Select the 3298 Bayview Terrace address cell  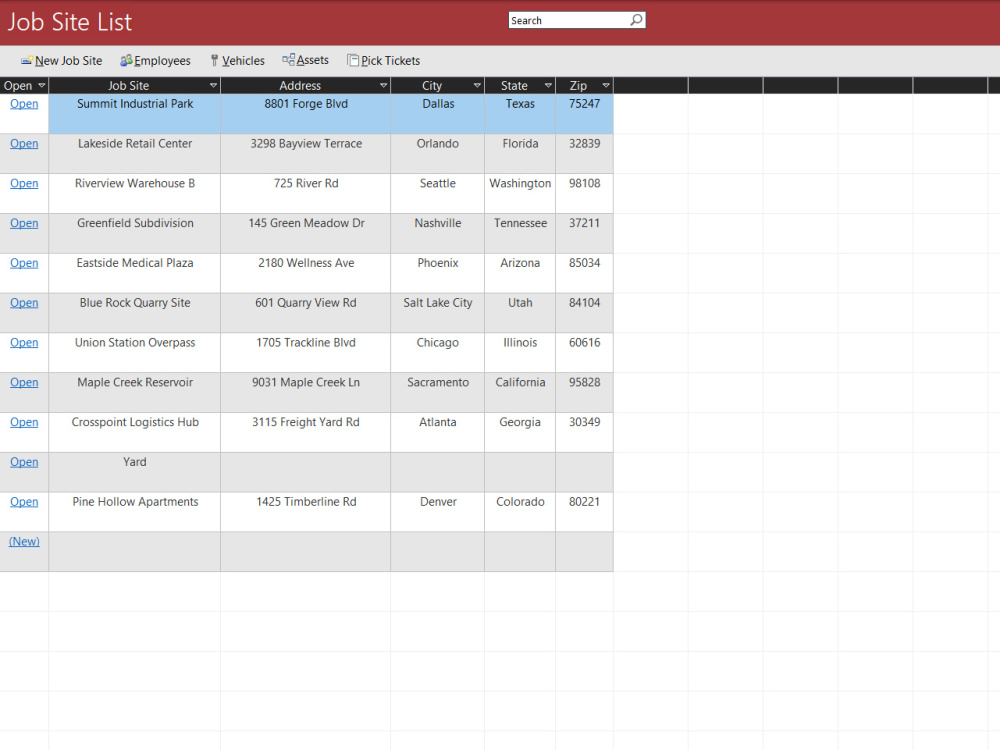pos(305,154)
